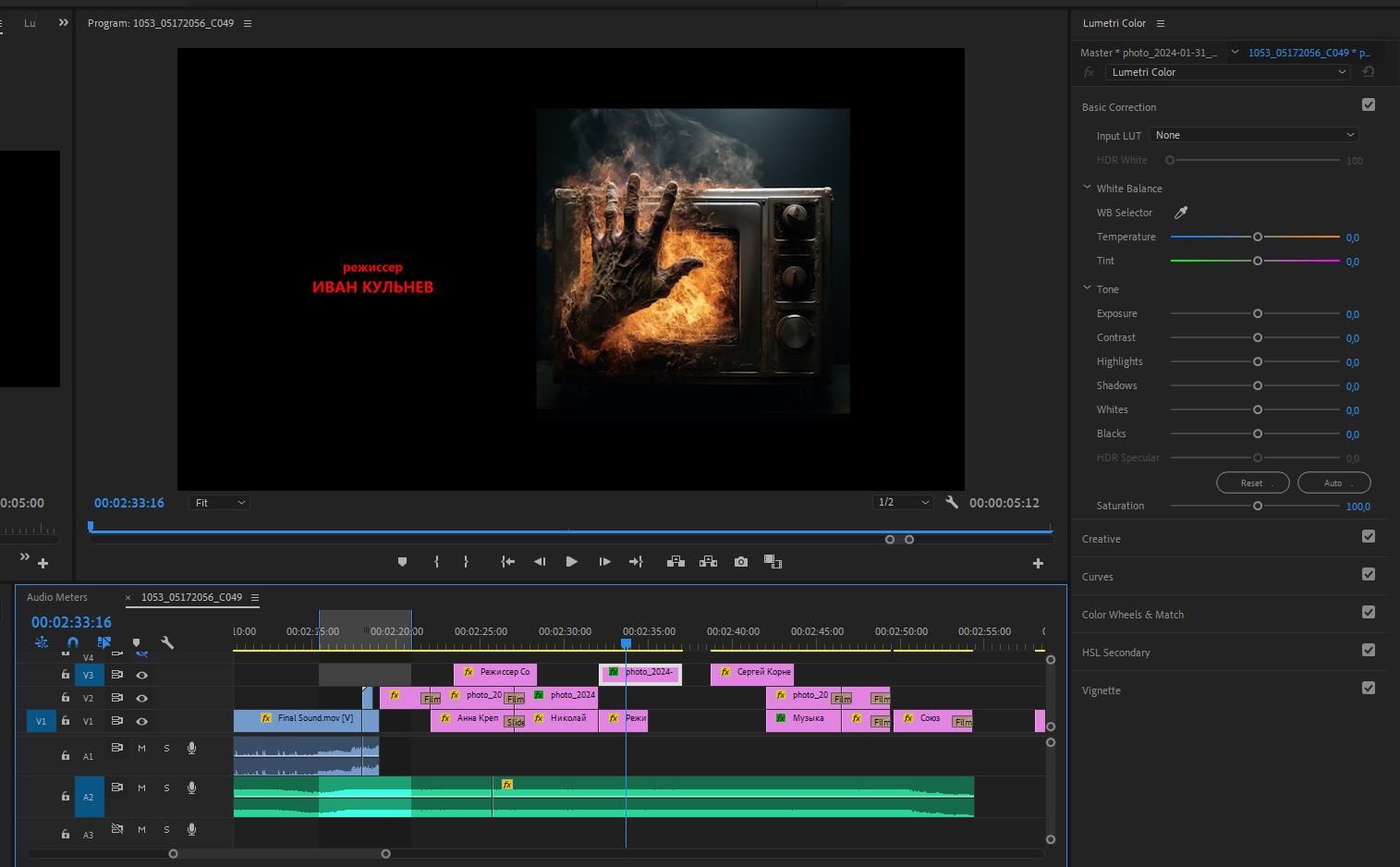The width and height of the screenshot is (1400, 867).
Task: Open the Fit zoom level dropdown
Action: (220, 503)
